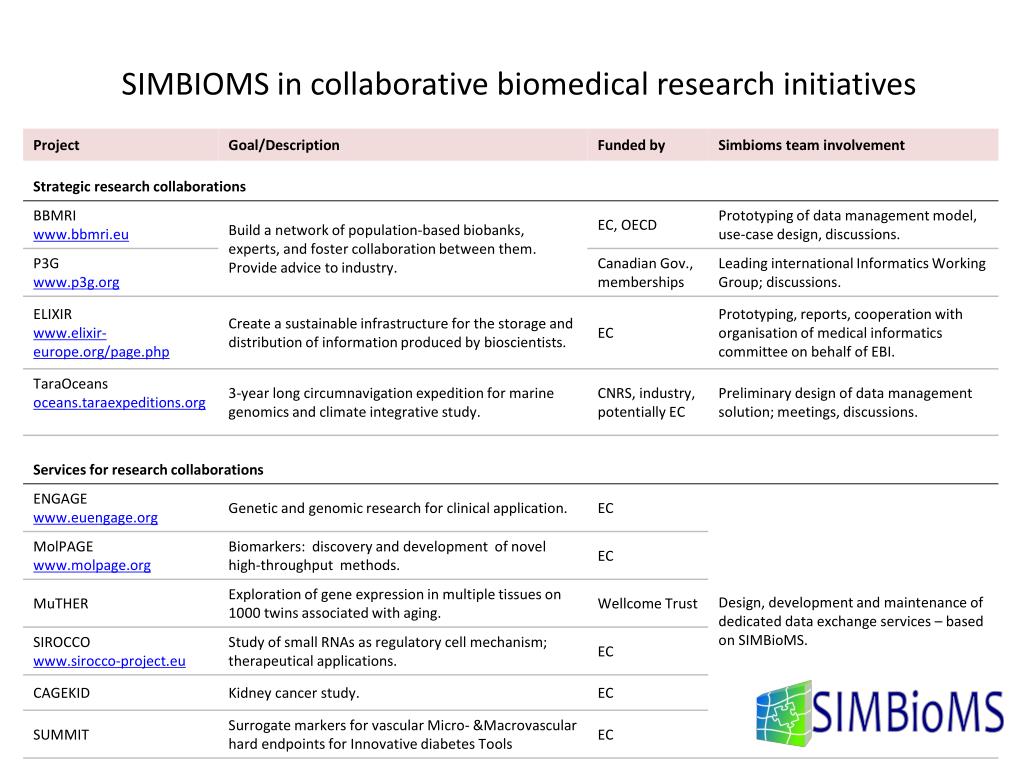Click the 'Goal/Description' column header
The height and width of the screenshot is (768, 1024).
coord(283,145)
